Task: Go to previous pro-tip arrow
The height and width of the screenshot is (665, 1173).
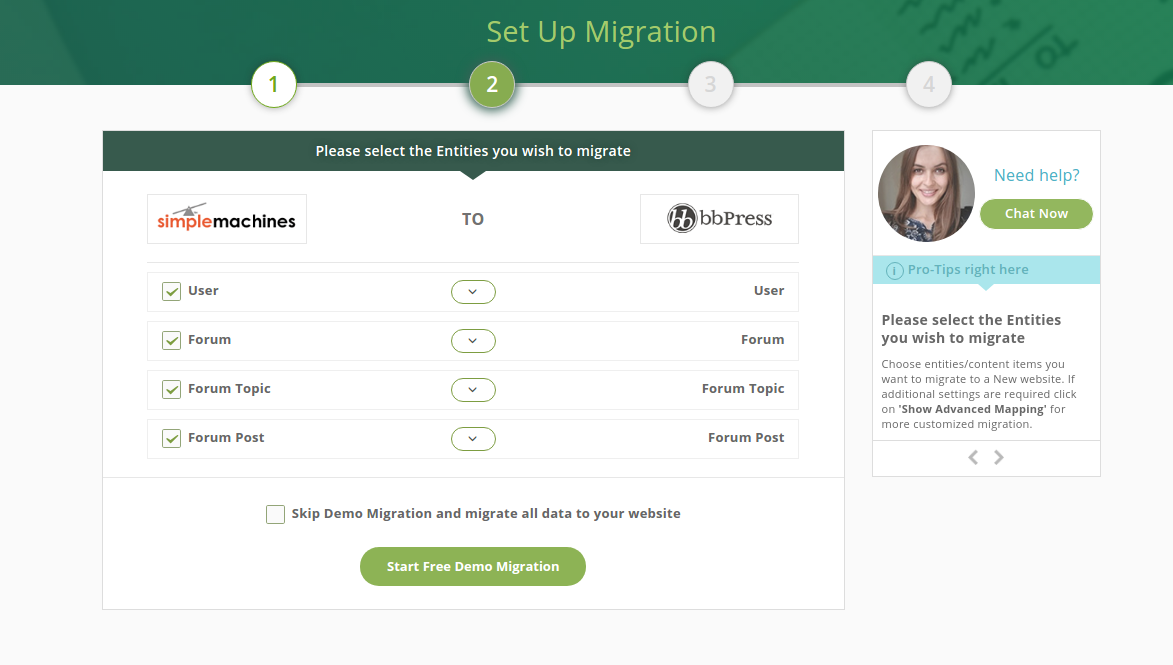Action: [973, 458]
